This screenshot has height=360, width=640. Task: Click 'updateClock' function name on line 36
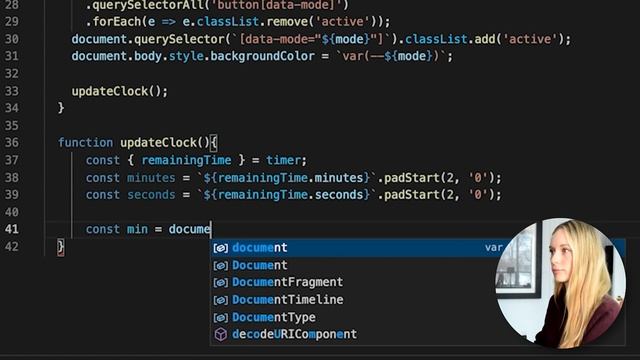click(x=158, y=143)
